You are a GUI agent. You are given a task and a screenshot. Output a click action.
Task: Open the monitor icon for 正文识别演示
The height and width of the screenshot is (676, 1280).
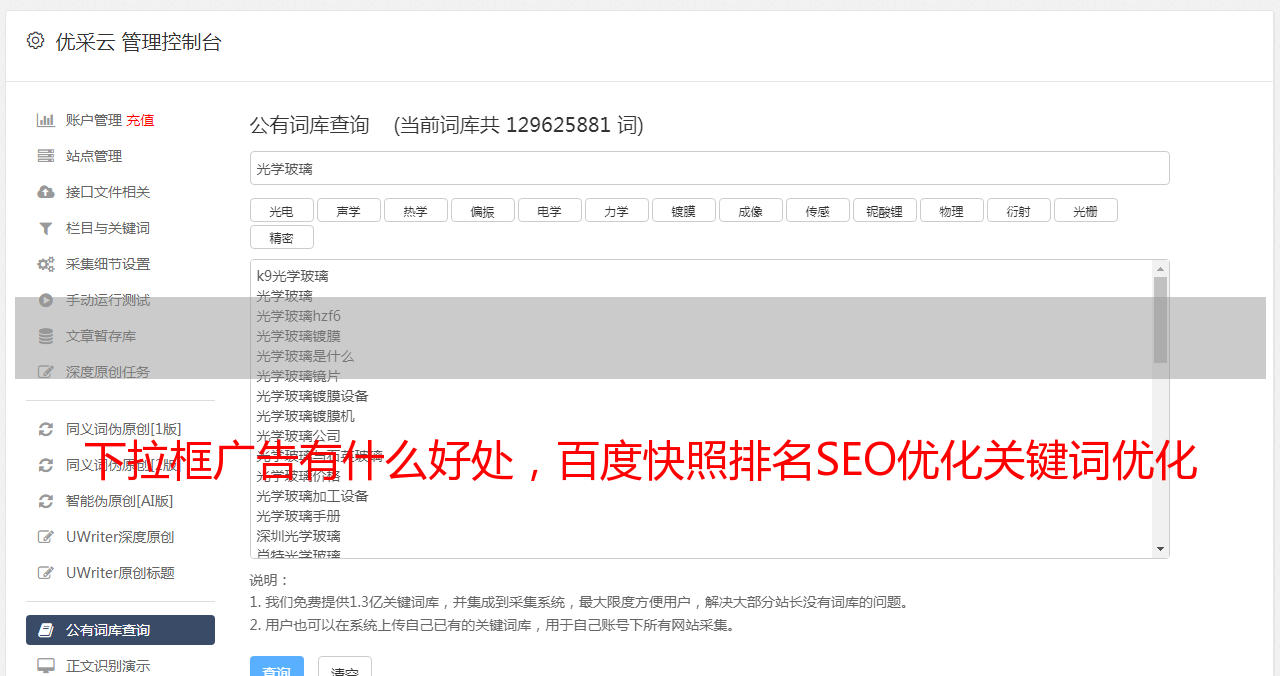(45, 666)
